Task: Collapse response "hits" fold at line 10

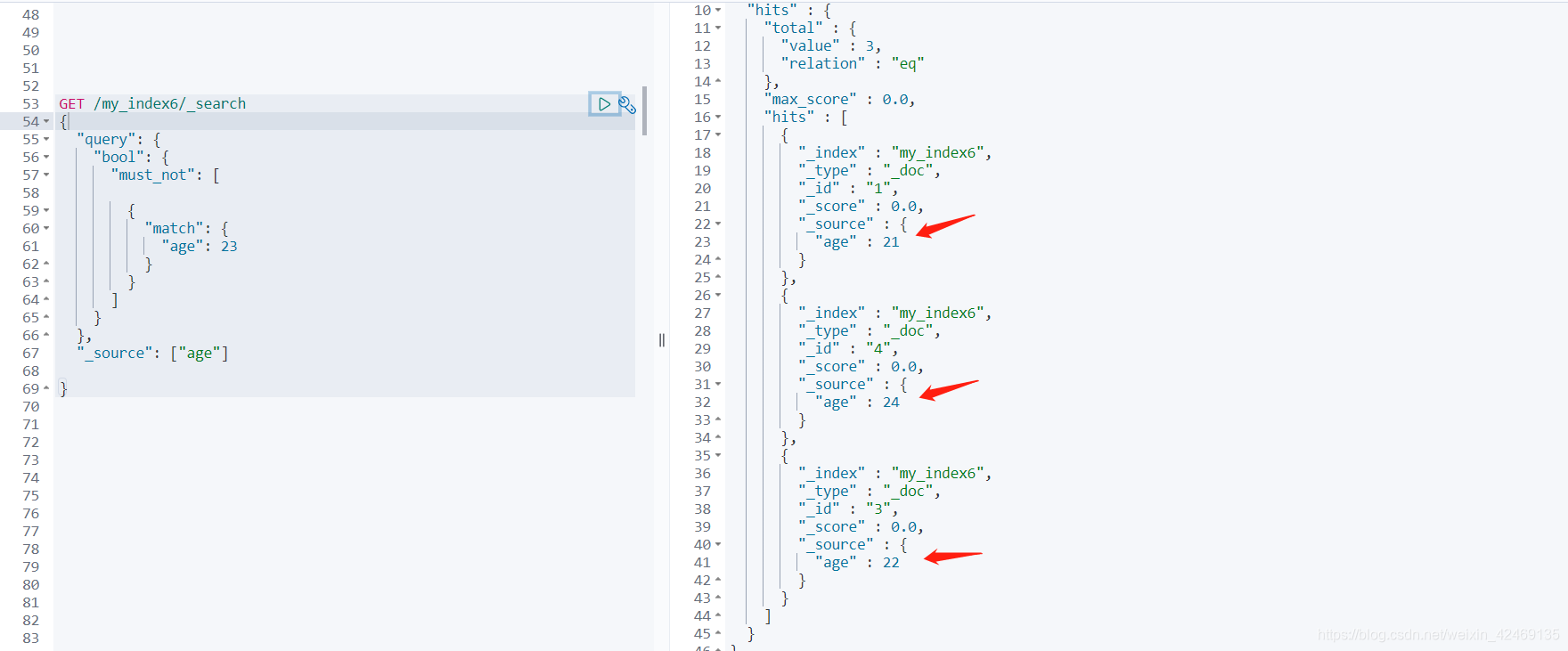Action: 718,10
